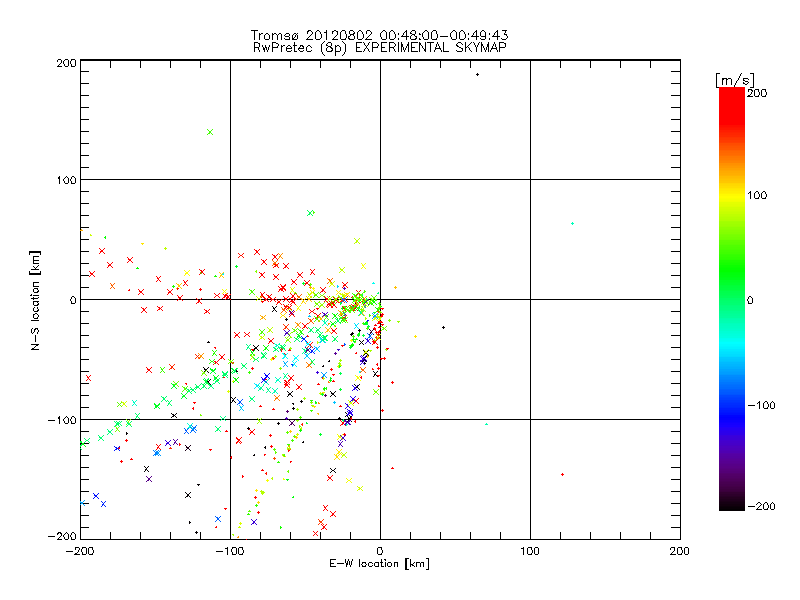
Task: Click the RwPretec EXPERIMENTAL SKYMAP subtitle
Action: tap(379, 47)
